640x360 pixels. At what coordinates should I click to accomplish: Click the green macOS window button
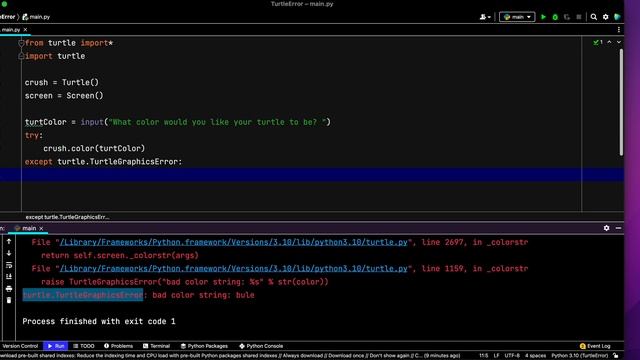coord(4,4)
